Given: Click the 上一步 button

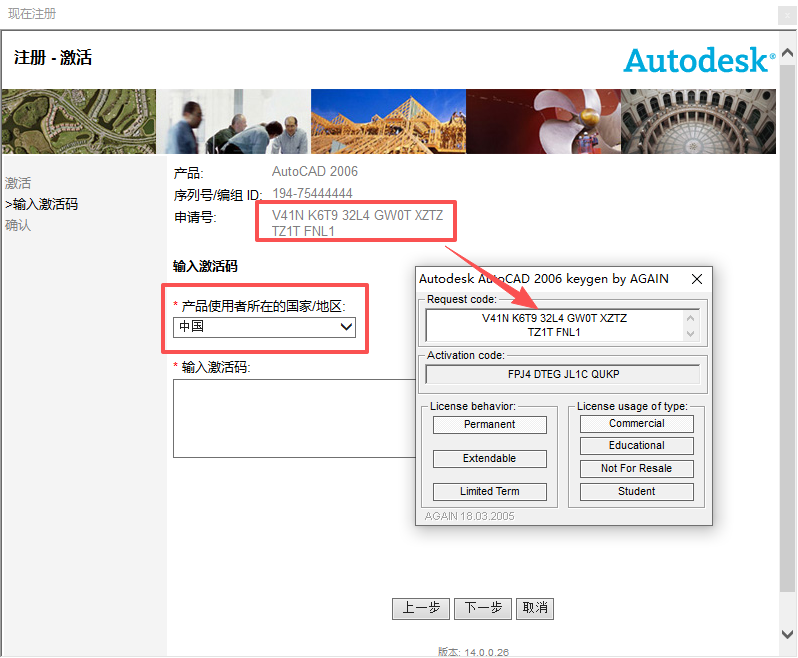Looking at the screenshot, I should (x=421, y=608).
